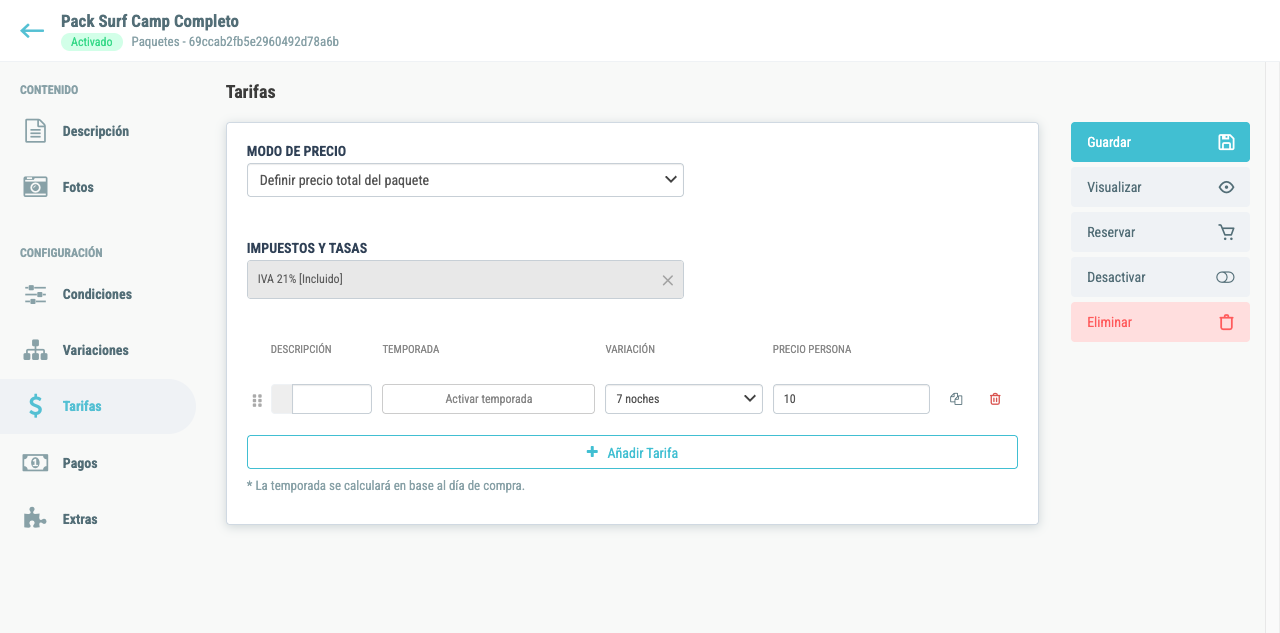Click the cart icon in Reservar
The width and height of the screenshot is (1280, 633).
tap(1226, 232)
